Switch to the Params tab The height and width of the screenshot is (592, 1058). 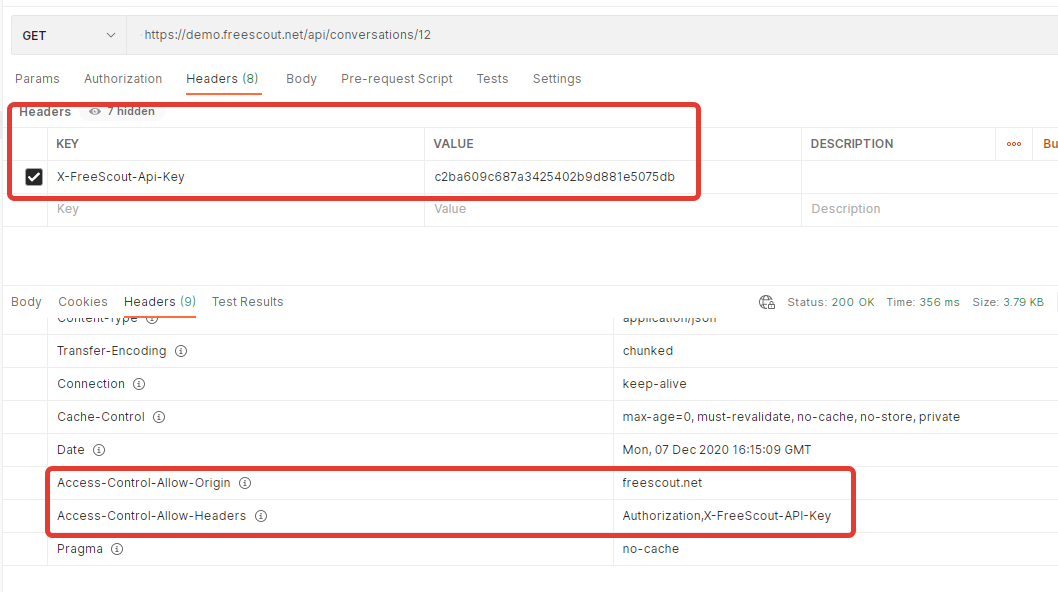click(37, 79)
